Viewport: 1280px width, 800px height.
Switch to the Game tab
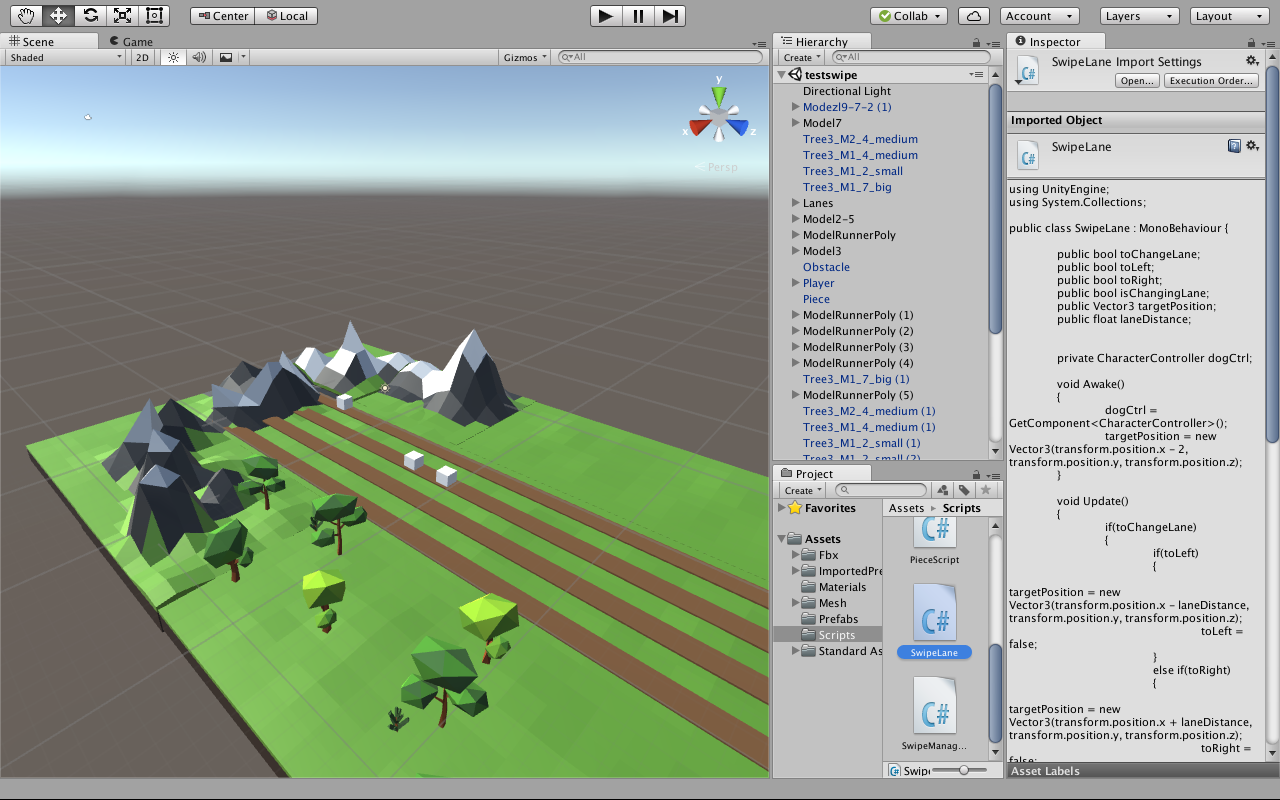click(x=131, y=41)
